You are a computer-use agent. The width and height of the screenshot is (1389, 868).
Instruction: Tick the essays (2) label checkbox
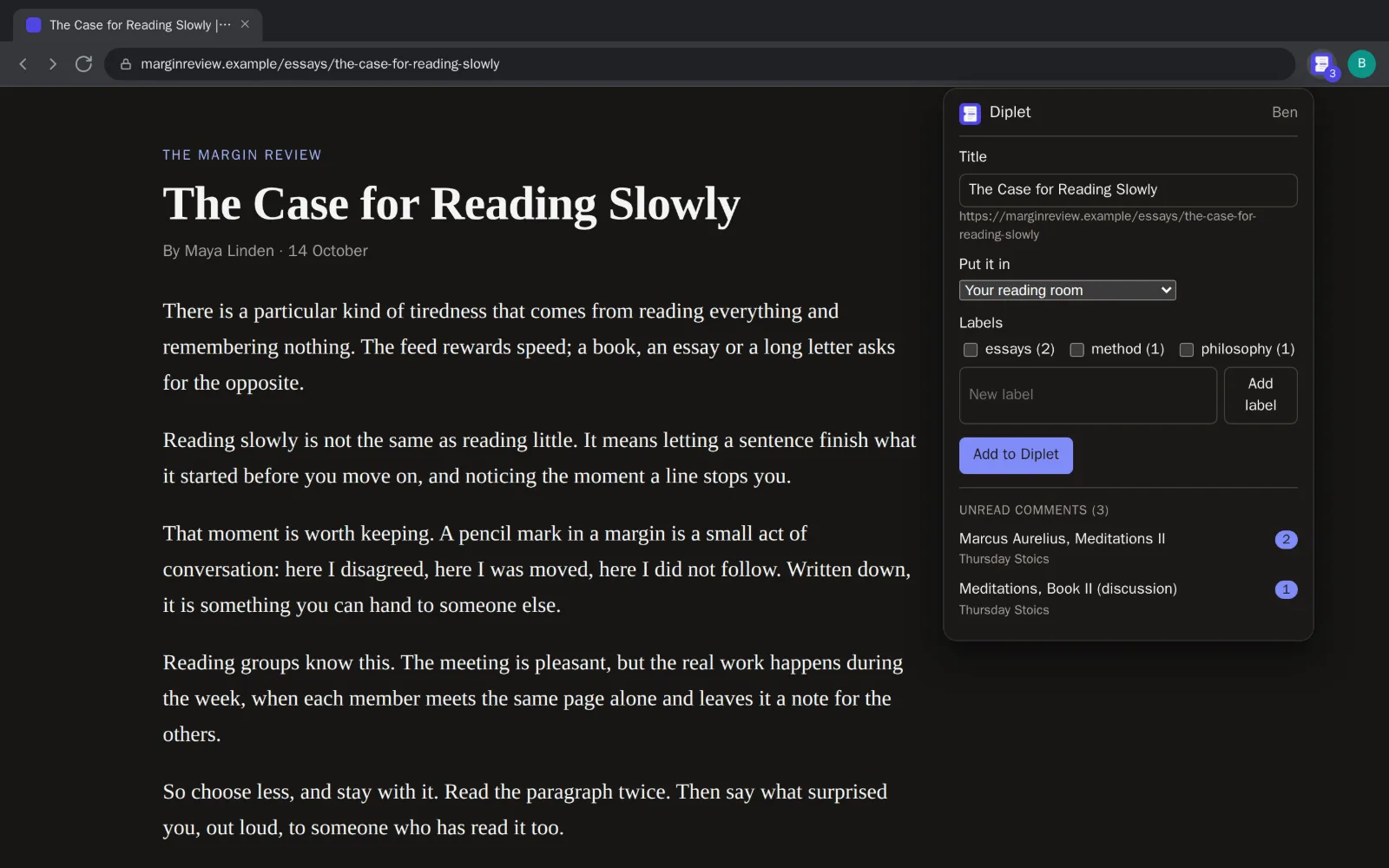(971, 350)
